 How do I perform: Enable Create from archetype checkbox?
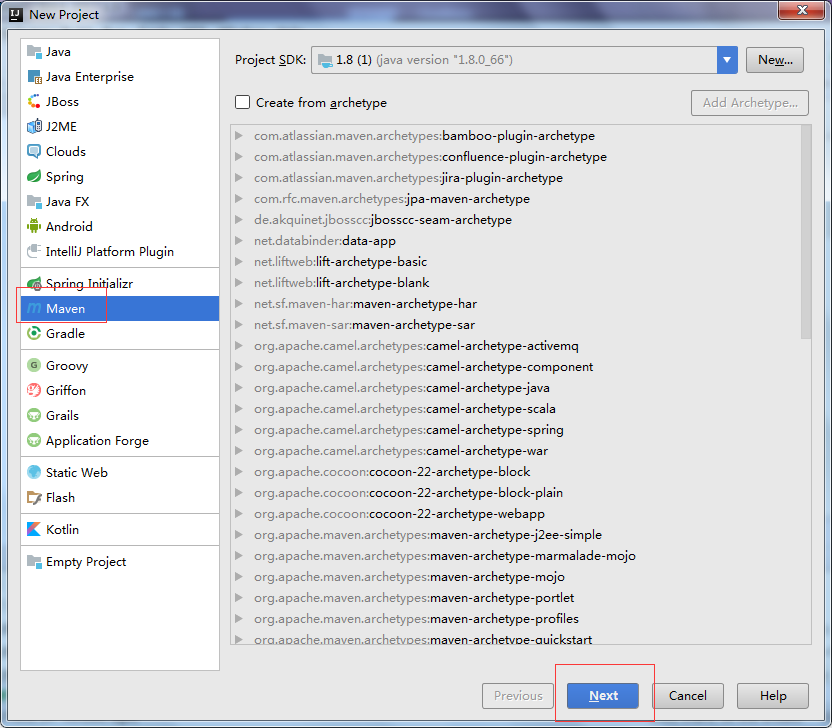click(242, 102)
